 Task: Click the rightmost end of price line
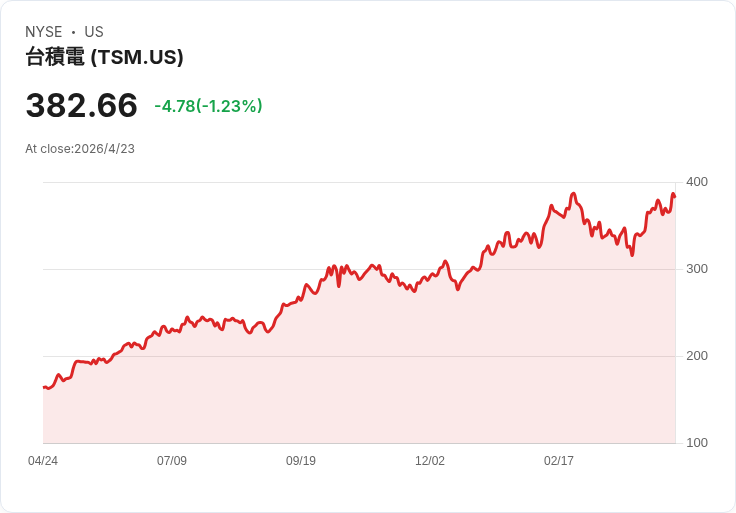pyautogui.click(x=675, y=196)
